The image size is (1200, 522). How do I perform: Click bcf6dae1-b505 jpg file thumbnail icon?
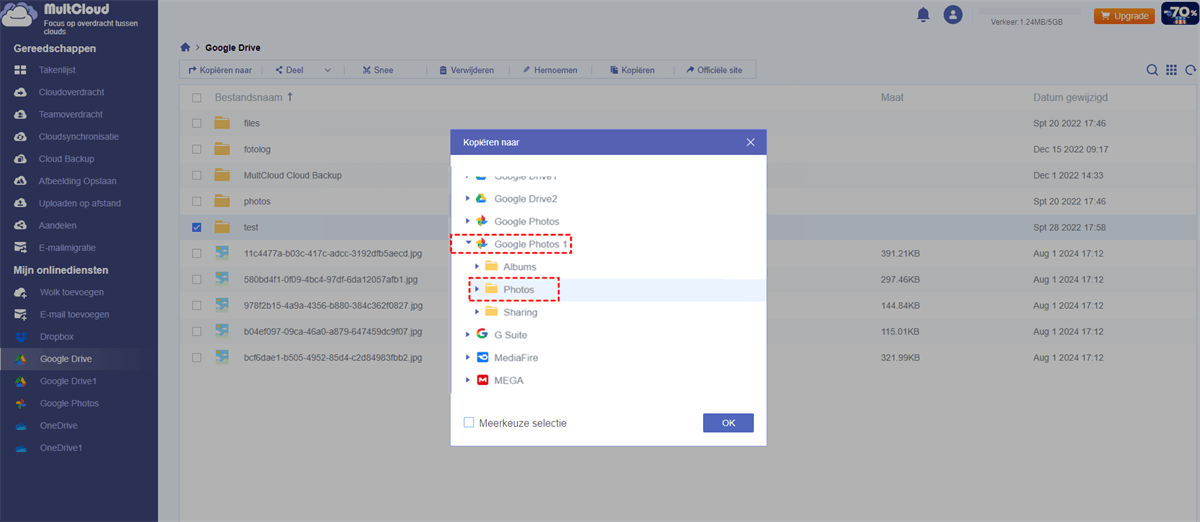pyautogui.click(x=222, y=357)
